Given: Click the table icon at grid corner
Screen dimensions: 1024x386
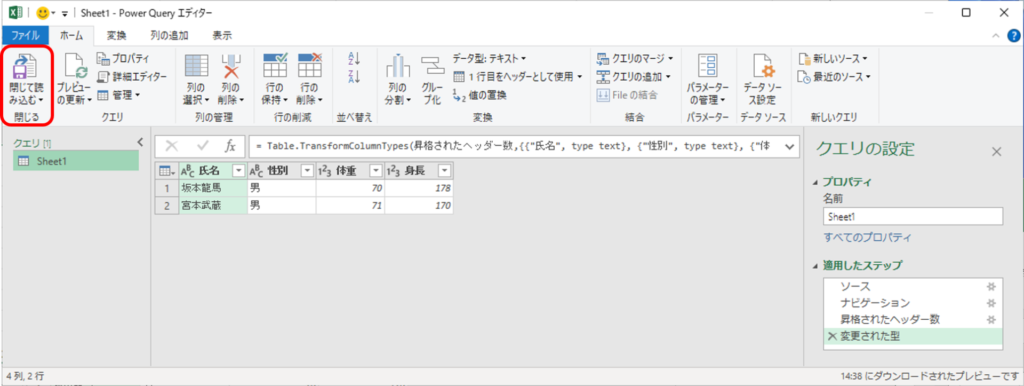Looking at the screenshot, I should (167, 170).
